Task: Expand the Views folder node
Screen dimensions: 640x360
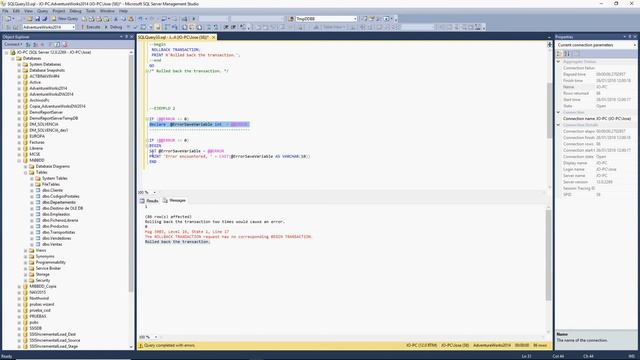Action: pyautogui.click(x=26, y=250)
